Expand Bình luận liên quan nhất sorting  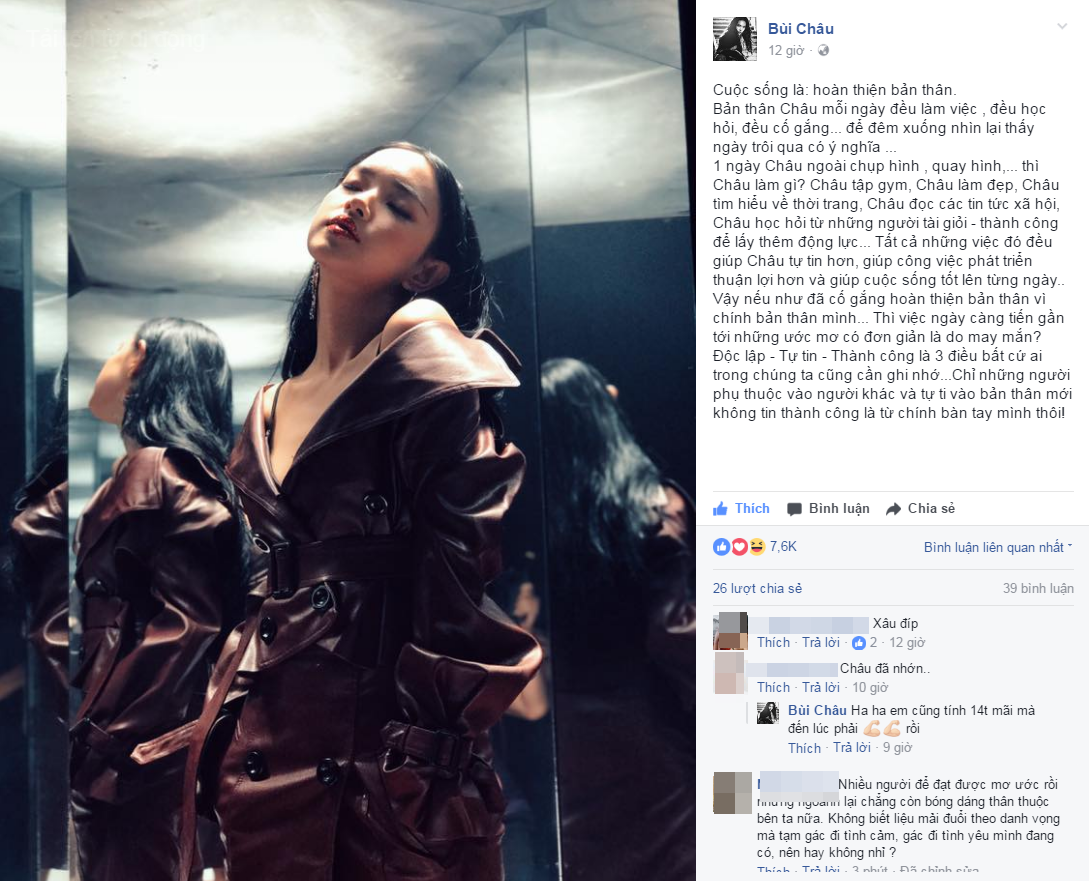pos(997,547)
